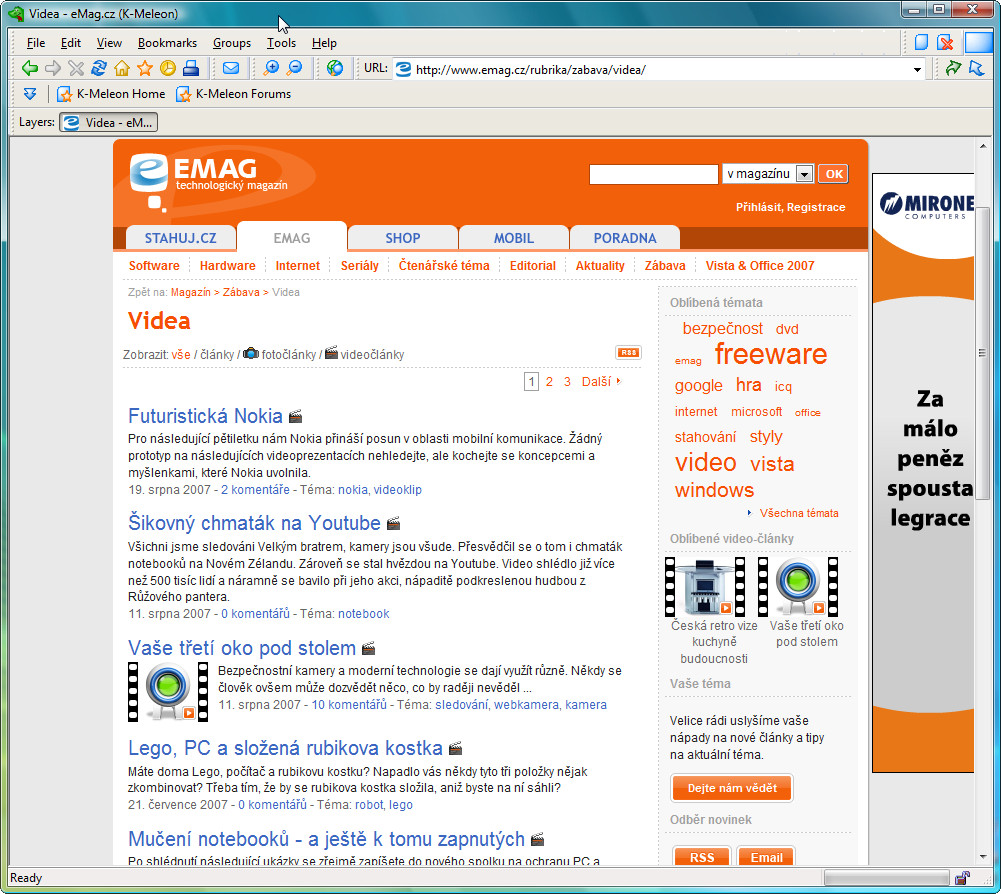Viewport: 1001px width, 894px height.
Task: Open the View menu
Action: point(109,43)
